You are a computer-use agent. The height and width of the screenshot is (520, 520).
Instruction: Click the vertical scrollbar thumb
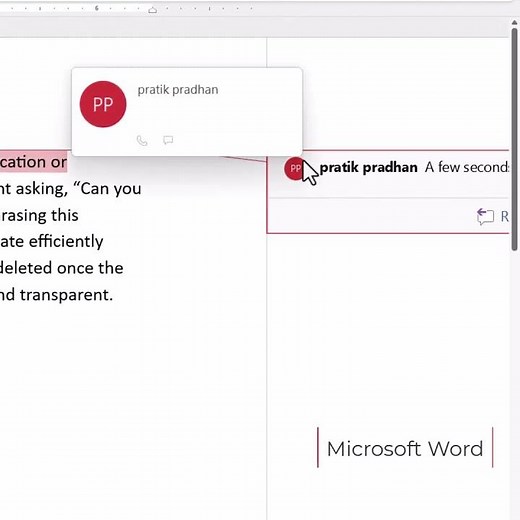point(515,139)
